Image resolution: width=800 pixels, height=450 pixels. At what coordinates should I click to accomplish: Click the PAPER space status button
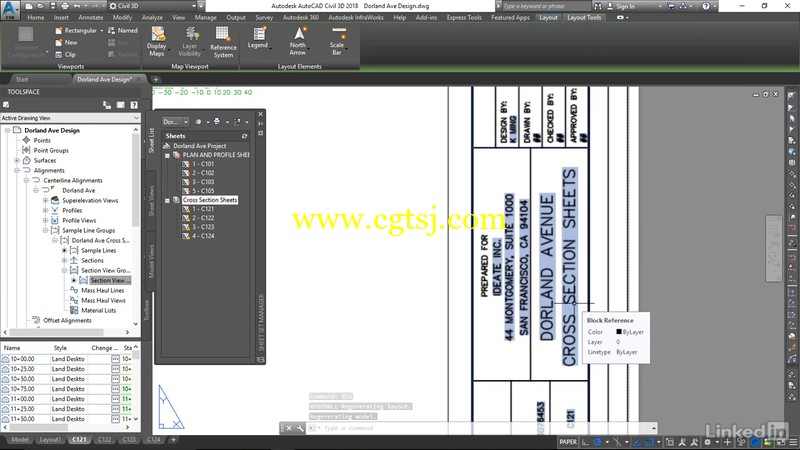click(x=567, y=442)
